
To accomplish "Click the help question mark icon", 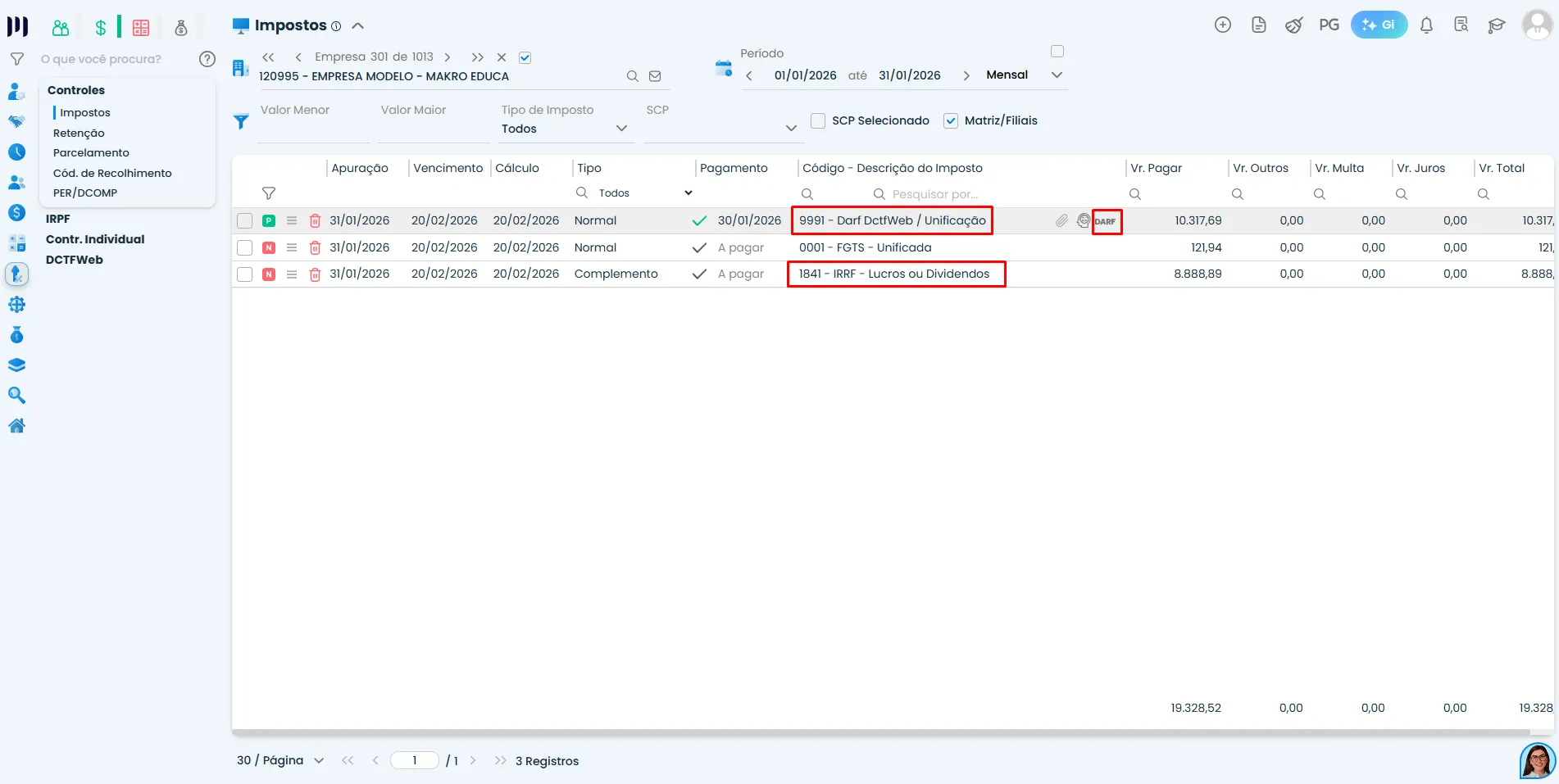I will (207, 59).
